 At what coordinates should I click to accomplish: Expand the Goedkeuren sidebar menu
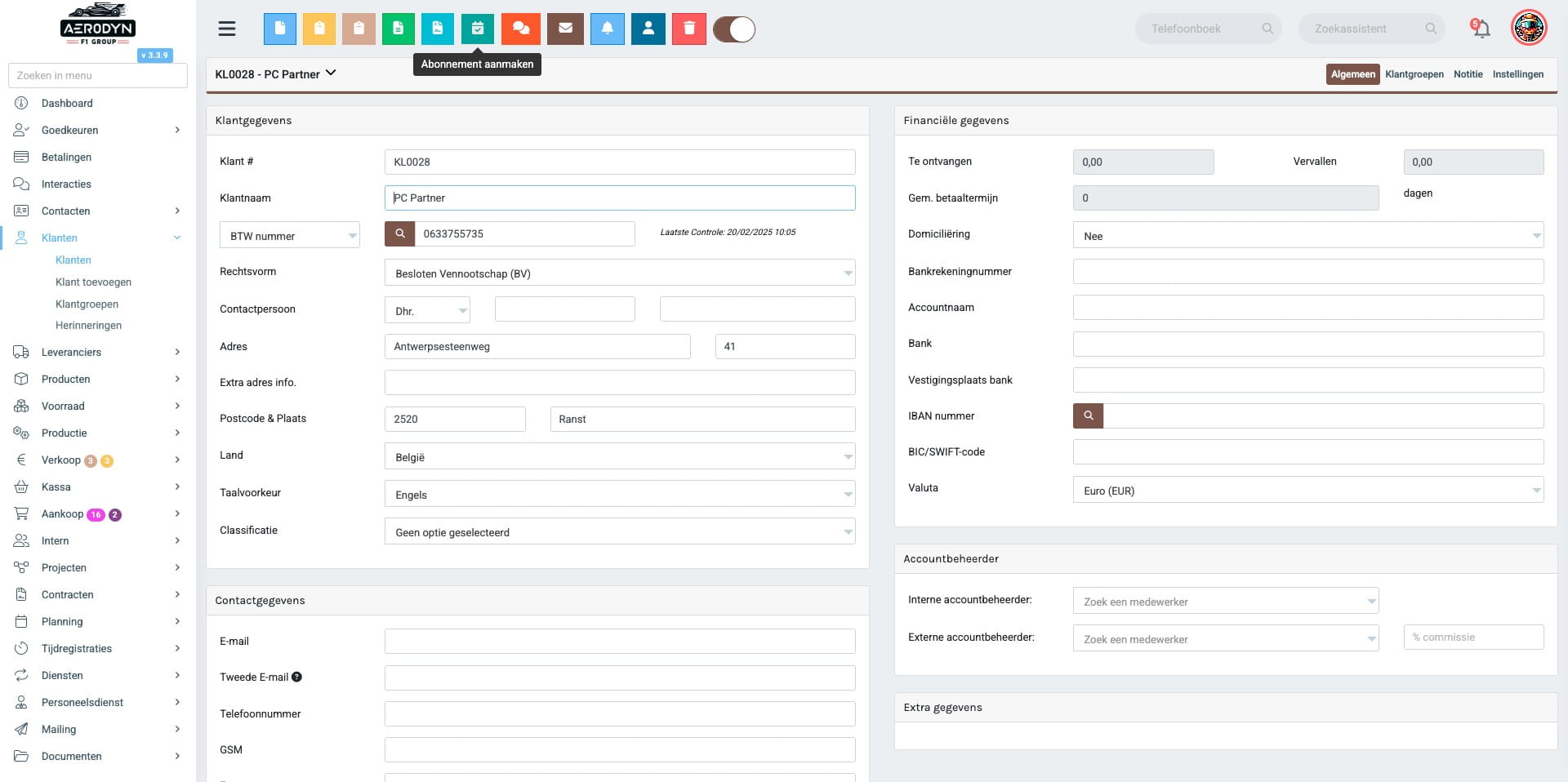(98, 130)
